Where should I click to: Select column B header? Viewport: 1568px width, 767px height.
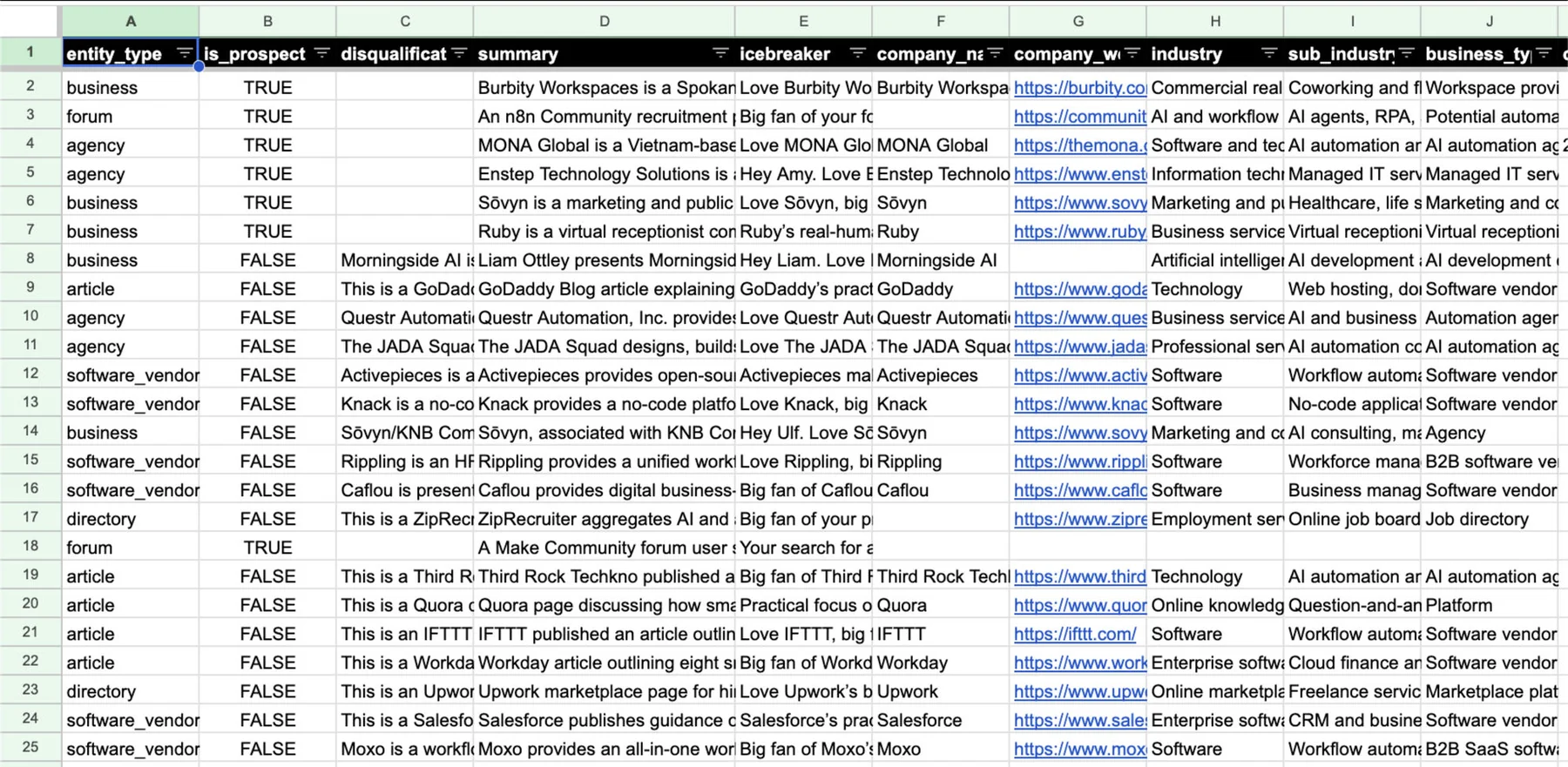[x=267, y=21]
